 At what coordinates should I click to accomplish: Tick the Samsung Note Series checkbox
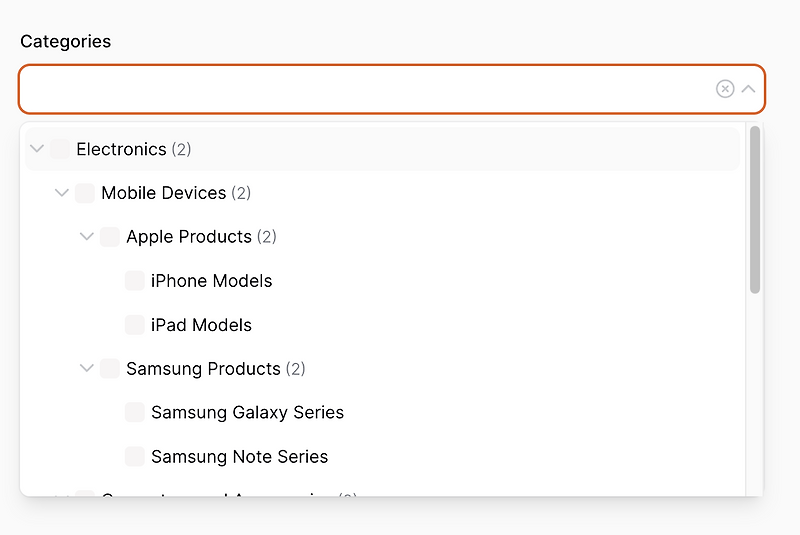135,456
